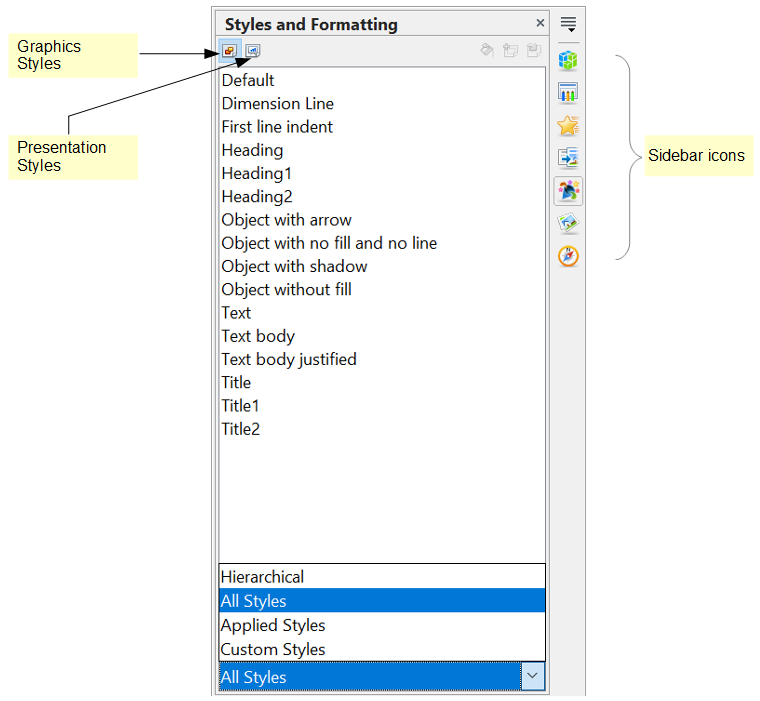Select the Title2 style
Image resolution: width=760 pixels, height=701 pixels.
pyautogui.click(x=382, y=430)
